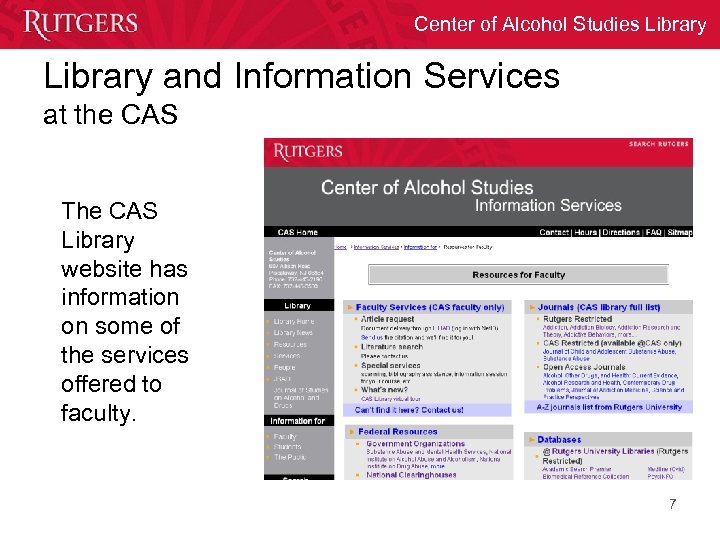Click the large Rutgers logo on slide banner
The image size is (720, 540).
tap(81, 24)
